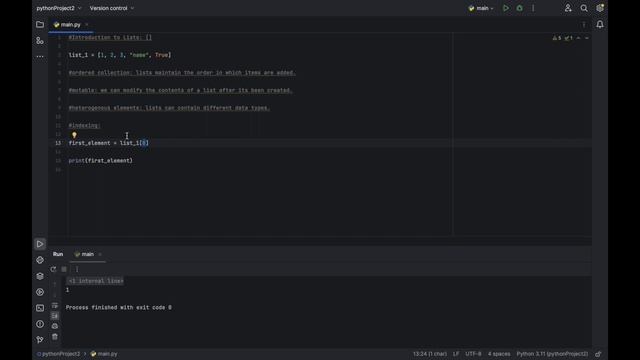
Task: Open the Notifications bell
Action: (600, 24)
